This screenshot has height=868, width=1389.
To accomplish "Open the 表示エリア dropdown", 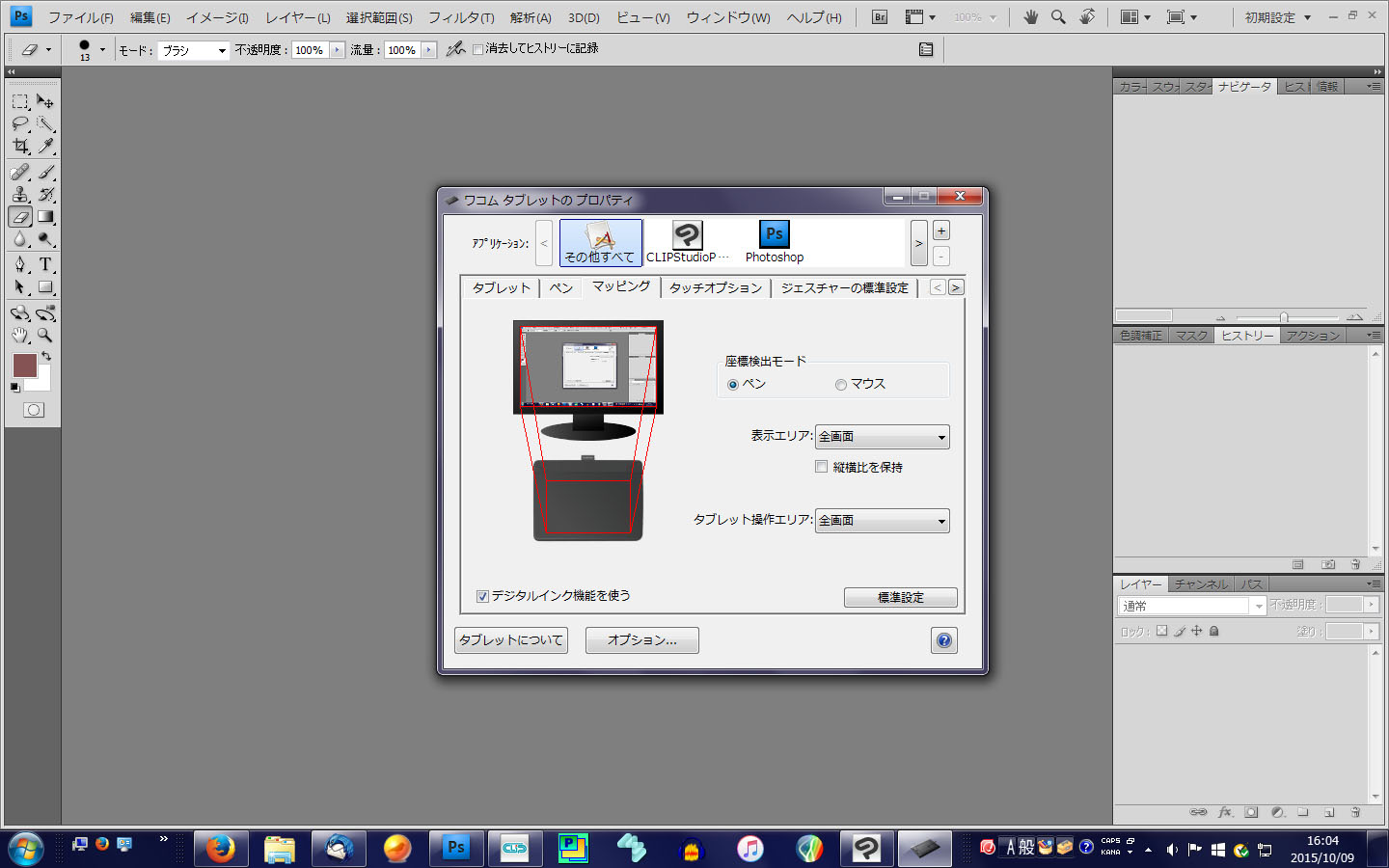I will (882, 437).
